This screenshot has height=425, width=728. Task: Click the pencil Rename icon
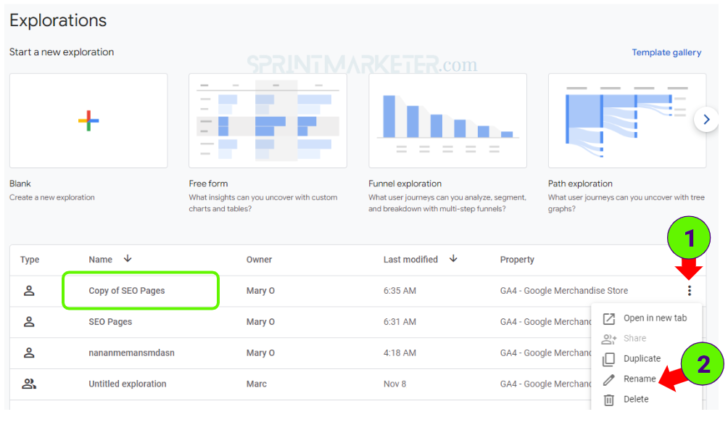[609, 379]
